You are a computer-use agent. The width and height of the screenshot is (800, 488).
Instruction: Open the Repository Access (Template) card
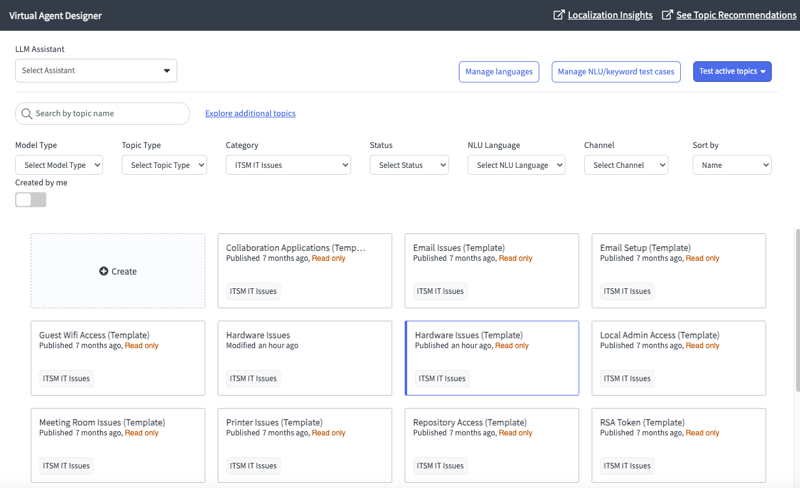492,446
